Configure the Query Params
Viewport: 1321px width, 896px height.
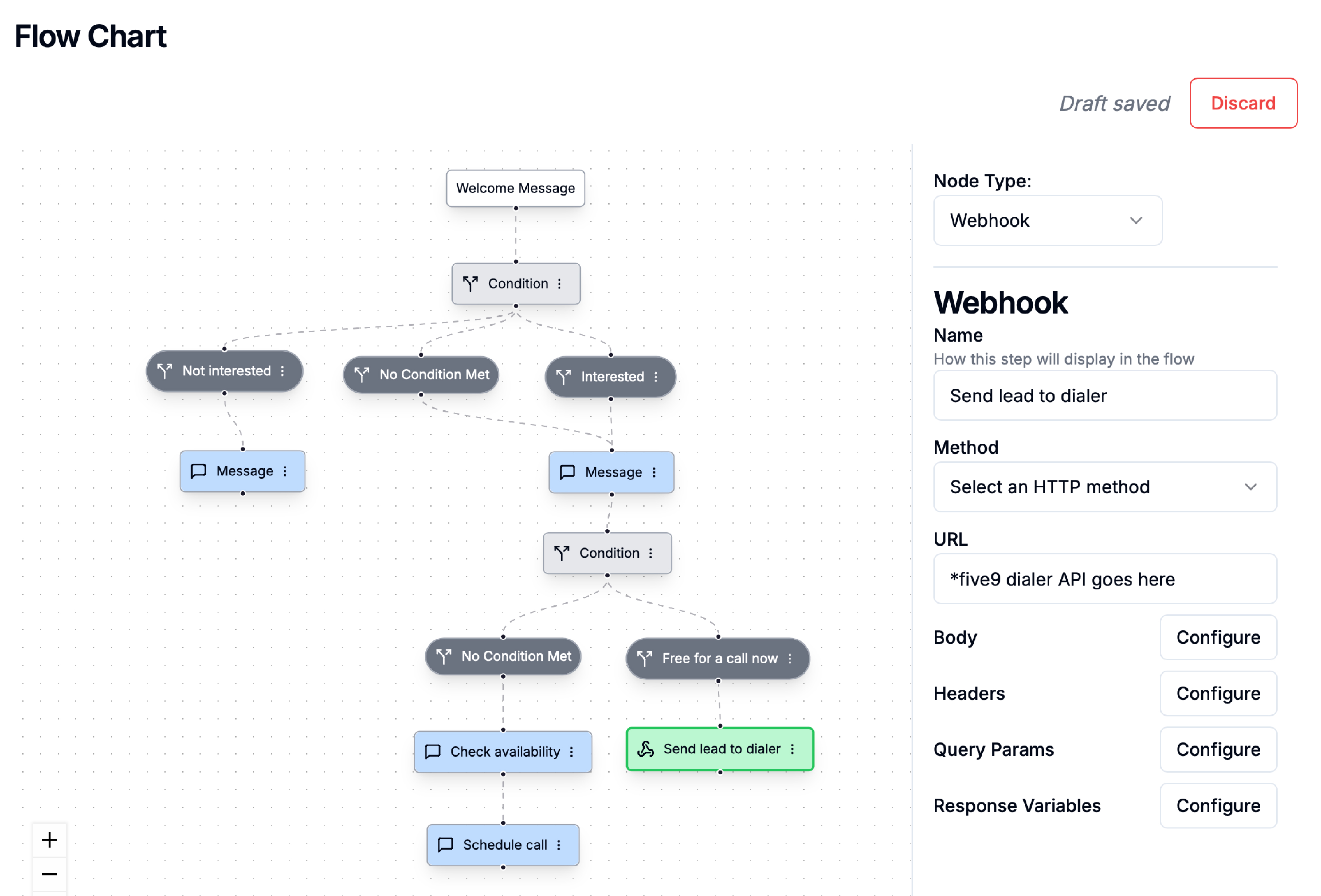[1217, 749]
